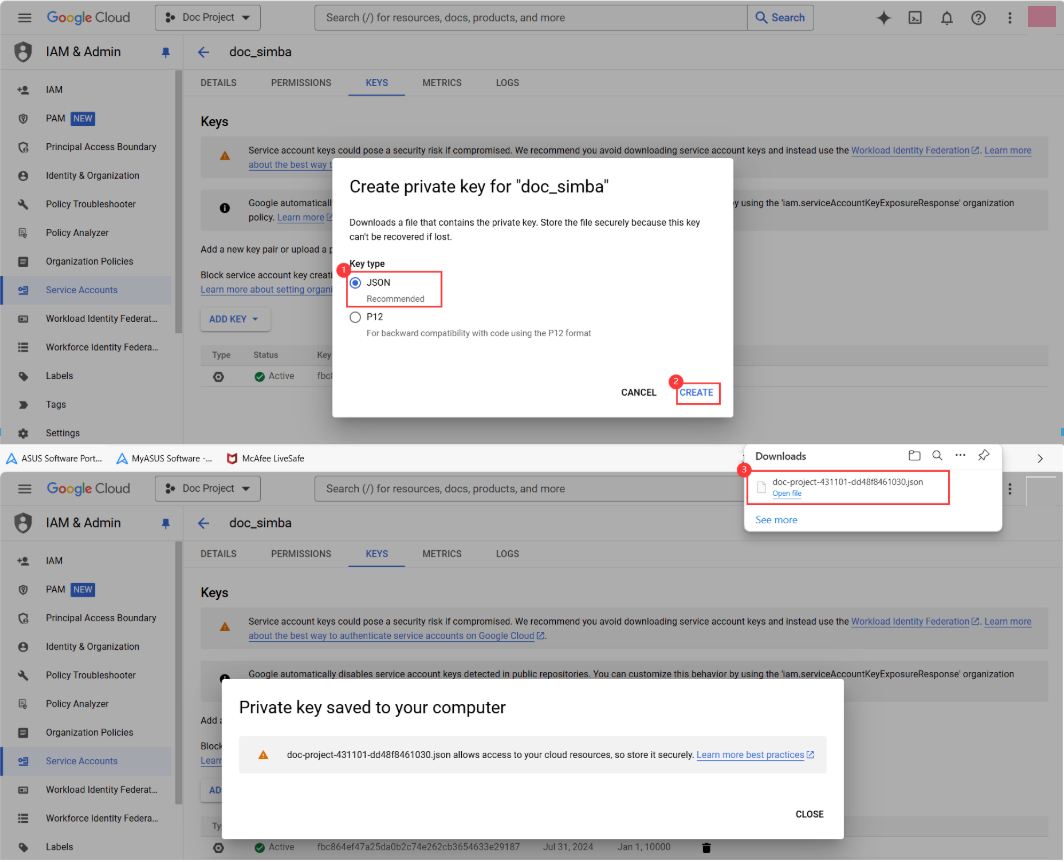The height and width of the screenshot is (862, 1064).
Task: Click CREATE in the private key dialog
Action: coord(696,393)
